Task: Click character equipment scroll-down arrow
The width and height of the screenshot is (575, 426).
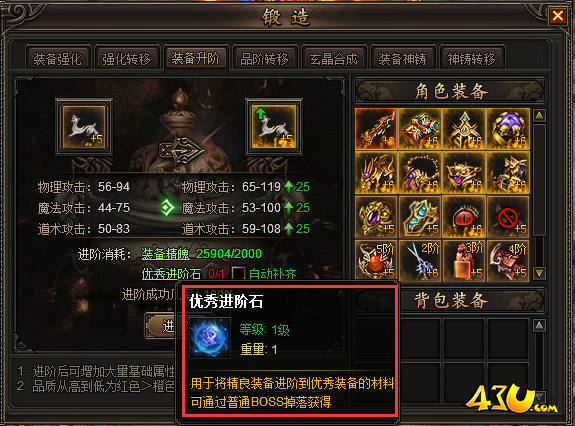Action: (x=539, y=273)
